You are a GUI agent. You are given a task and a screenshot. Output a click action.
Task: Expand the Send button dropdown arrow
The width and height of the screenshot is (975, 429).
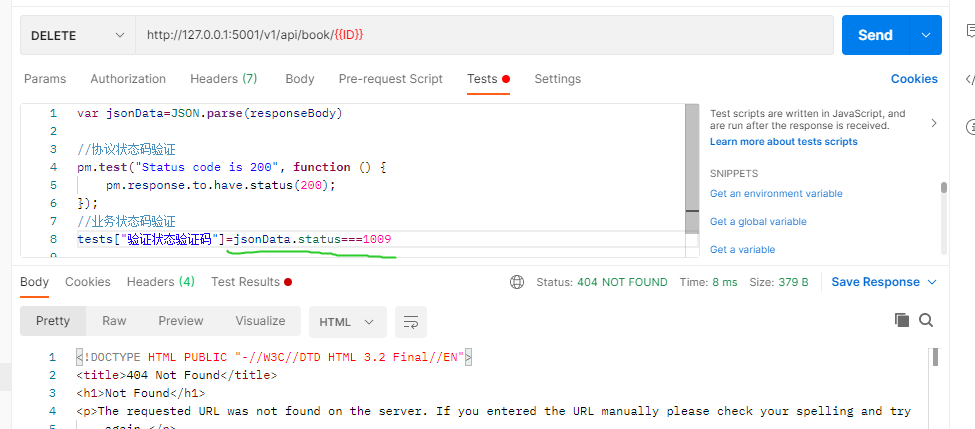click(924, 35)
